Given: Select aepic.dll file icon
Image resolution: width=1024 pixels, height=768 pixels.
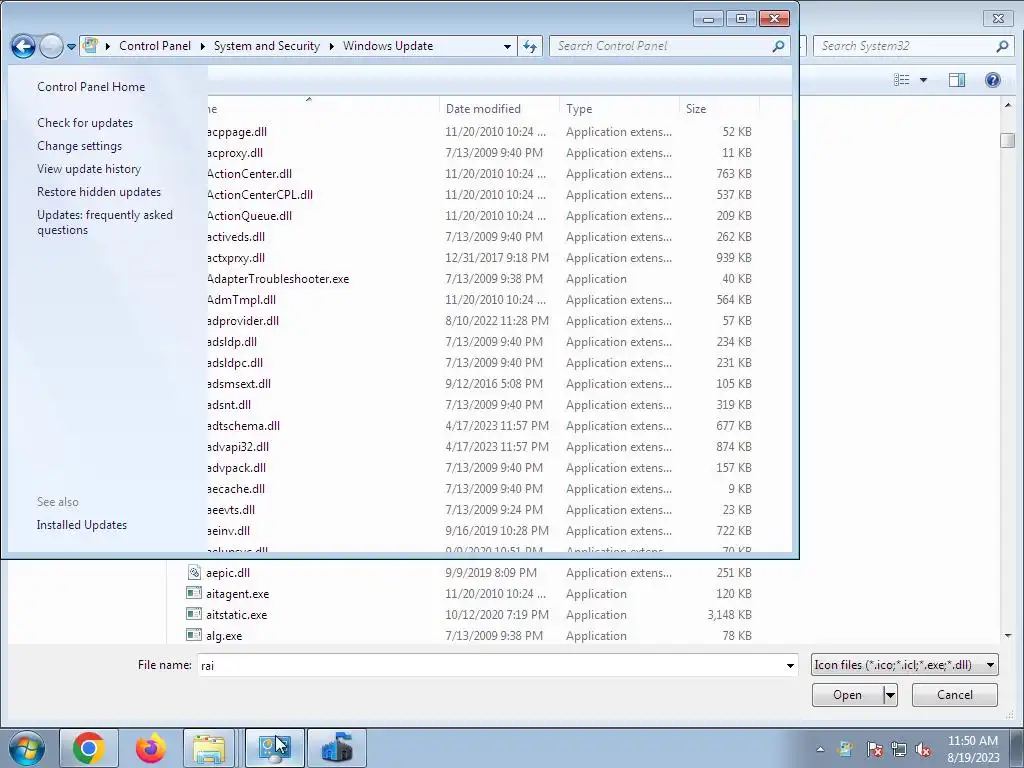Looking at the screenshot, I should [194, 572].
